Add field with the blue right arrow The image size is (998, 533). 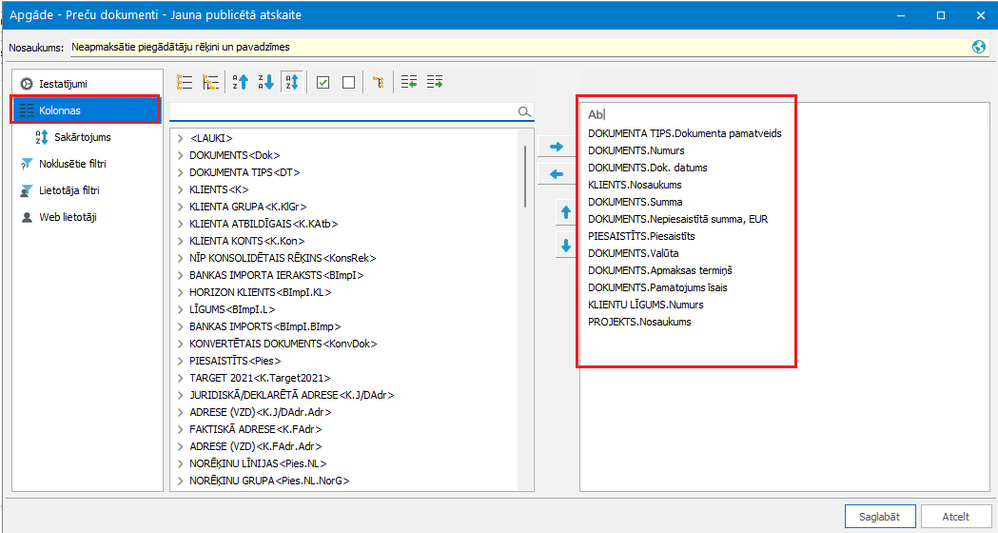[557, 146]
